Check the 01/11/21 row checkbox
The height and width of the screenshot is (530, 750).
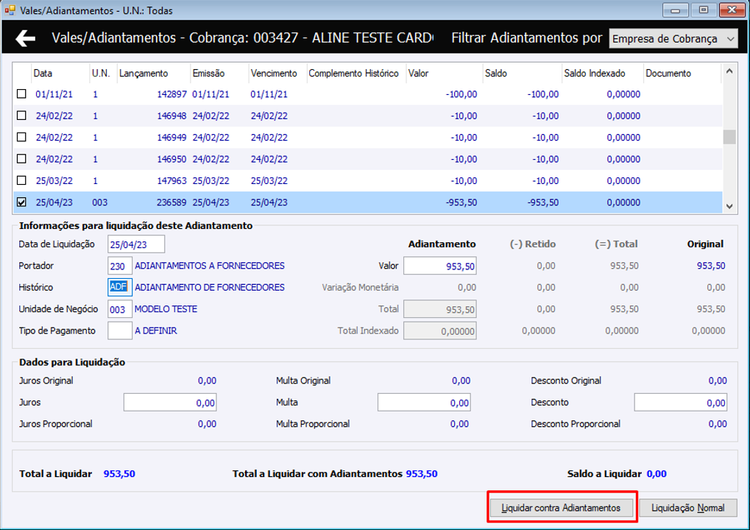click(22, 94)
